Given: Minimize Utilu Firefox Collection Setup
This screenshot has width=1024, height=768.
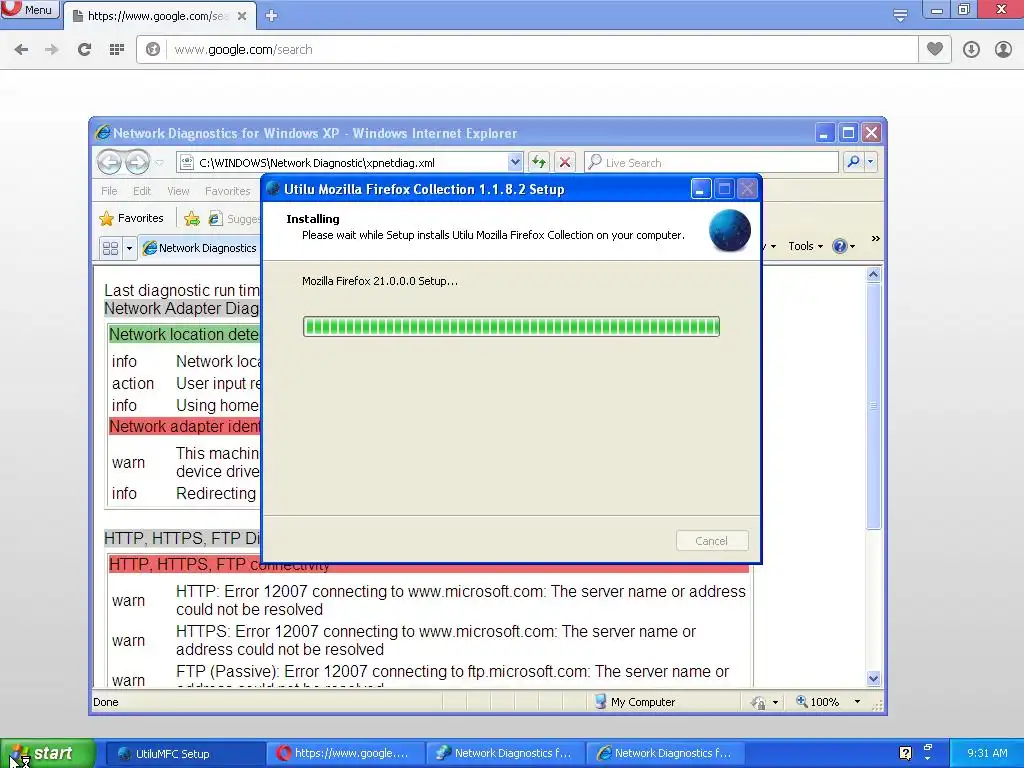Looking at the screenshot, I should [700, 189].
